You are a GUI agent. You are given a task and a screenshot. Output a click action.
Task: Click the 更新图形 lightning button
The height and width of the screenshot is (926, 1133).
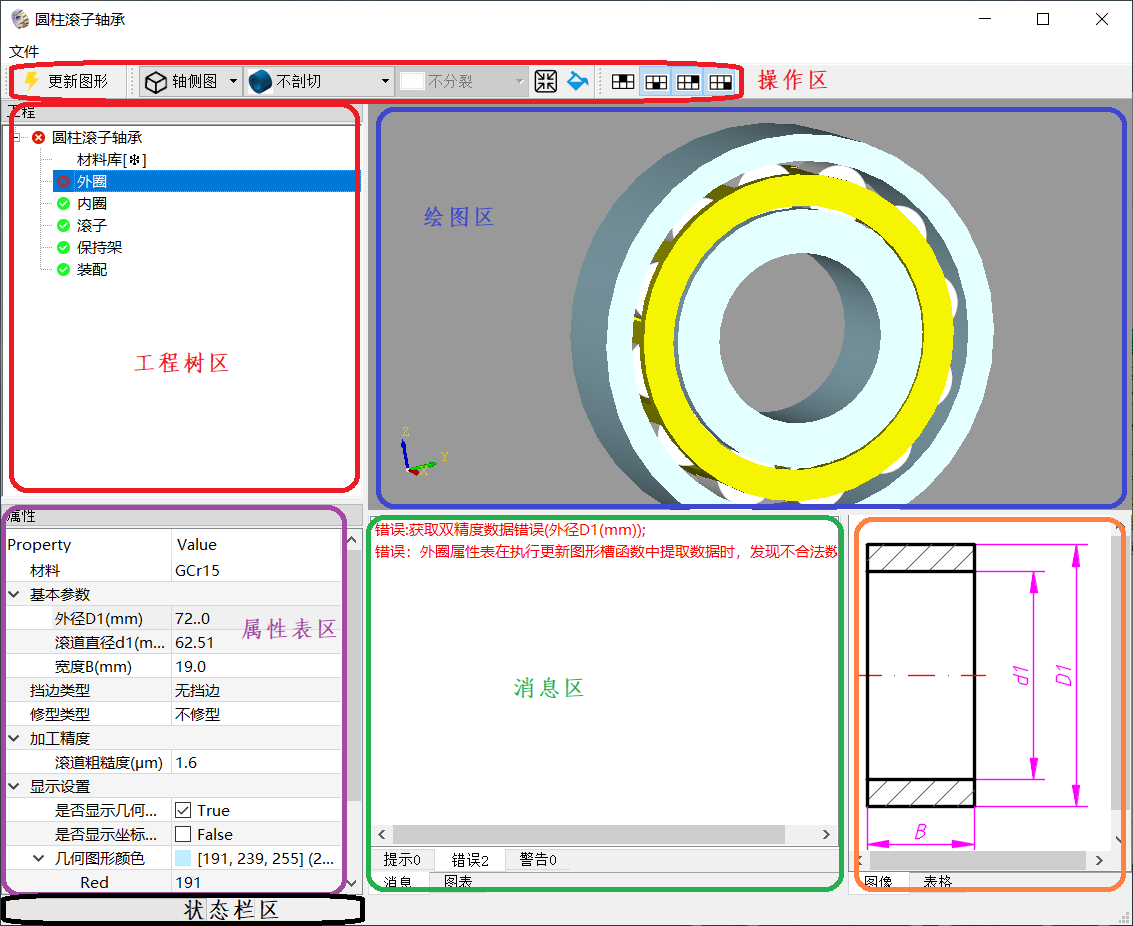click(66, 82)
